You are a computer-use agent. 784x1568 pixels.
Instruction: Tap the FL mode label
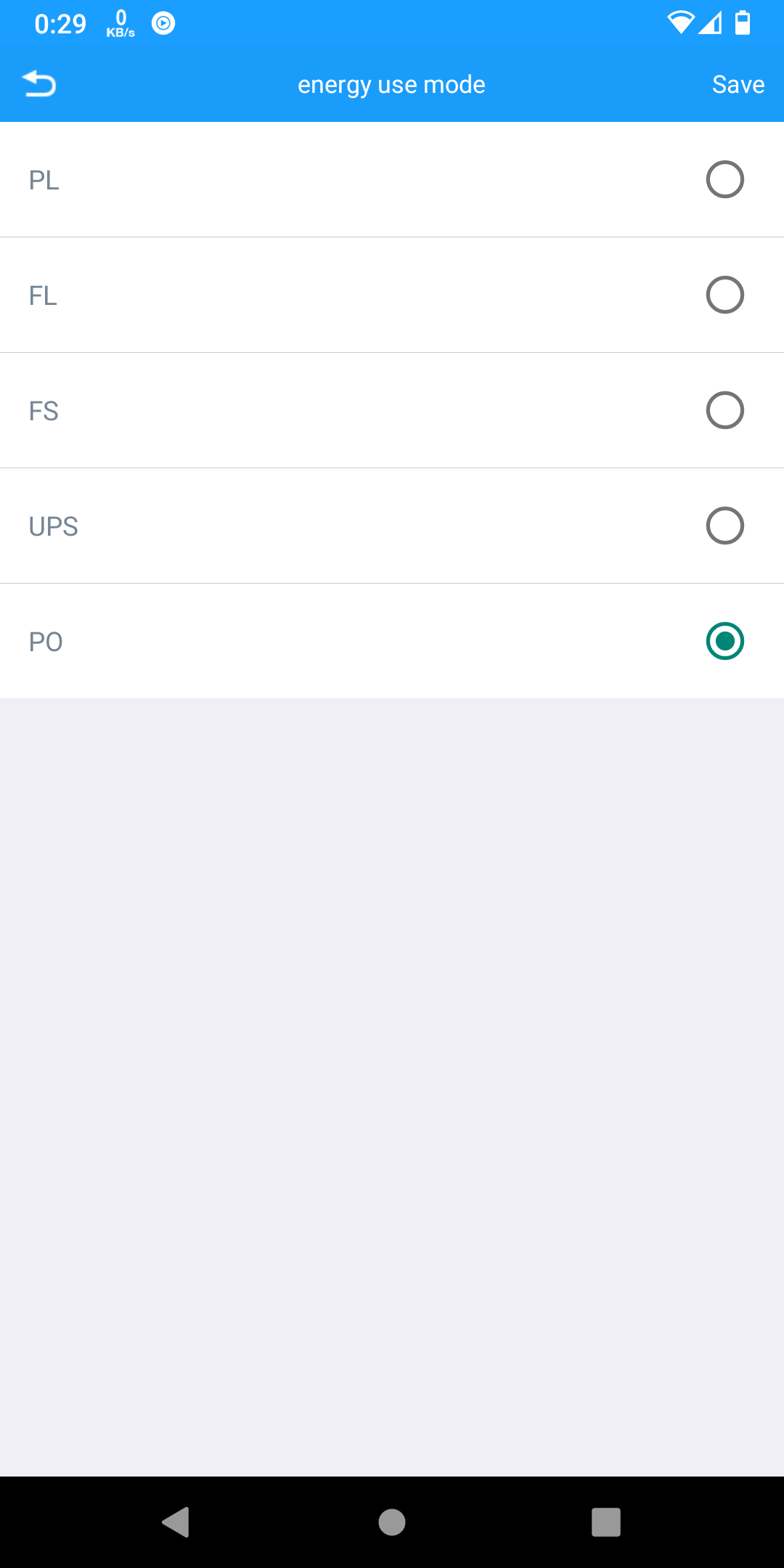(43, 295)
